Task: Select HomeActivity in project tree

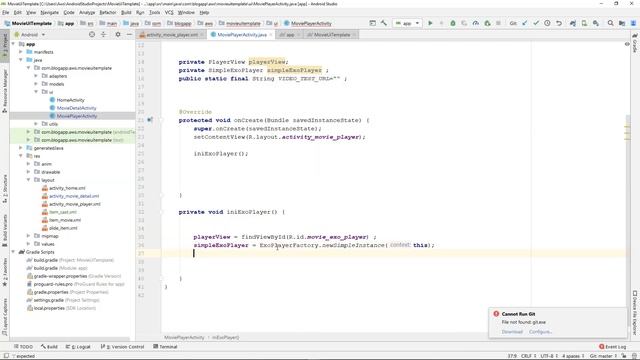Action: [71, 100]
